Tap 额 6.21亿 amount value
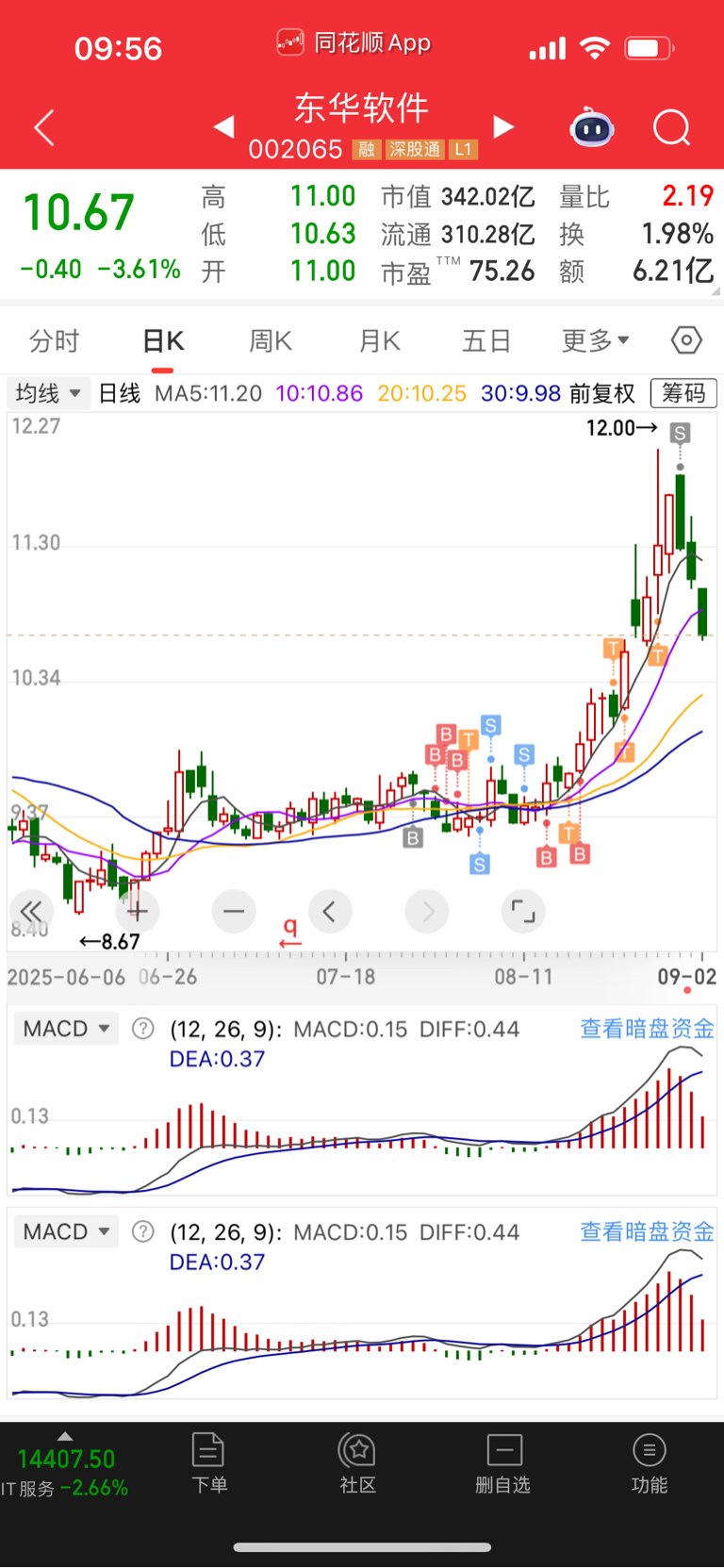724x1568 pixels. tap(673, 271)
